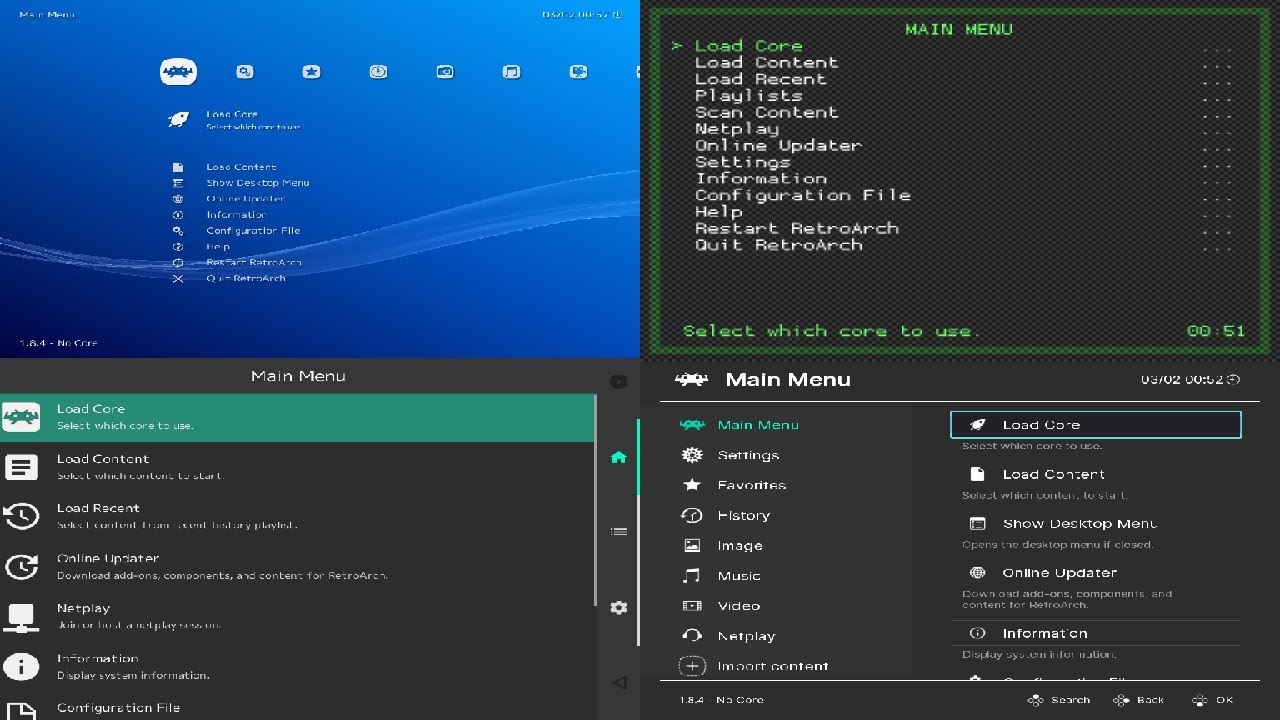Click Online Updater clock icon in GLUI list
This screenshot has width=1280, height=720.
(x=21, y=566)
